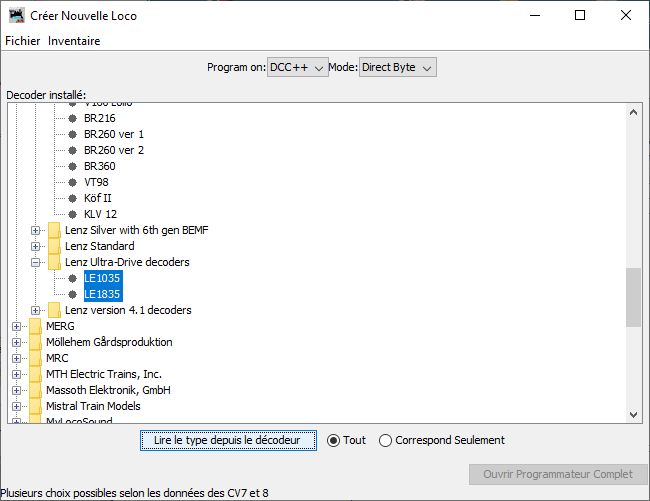
Task: Click the Lenz Standard label
Action: point(99,246)
